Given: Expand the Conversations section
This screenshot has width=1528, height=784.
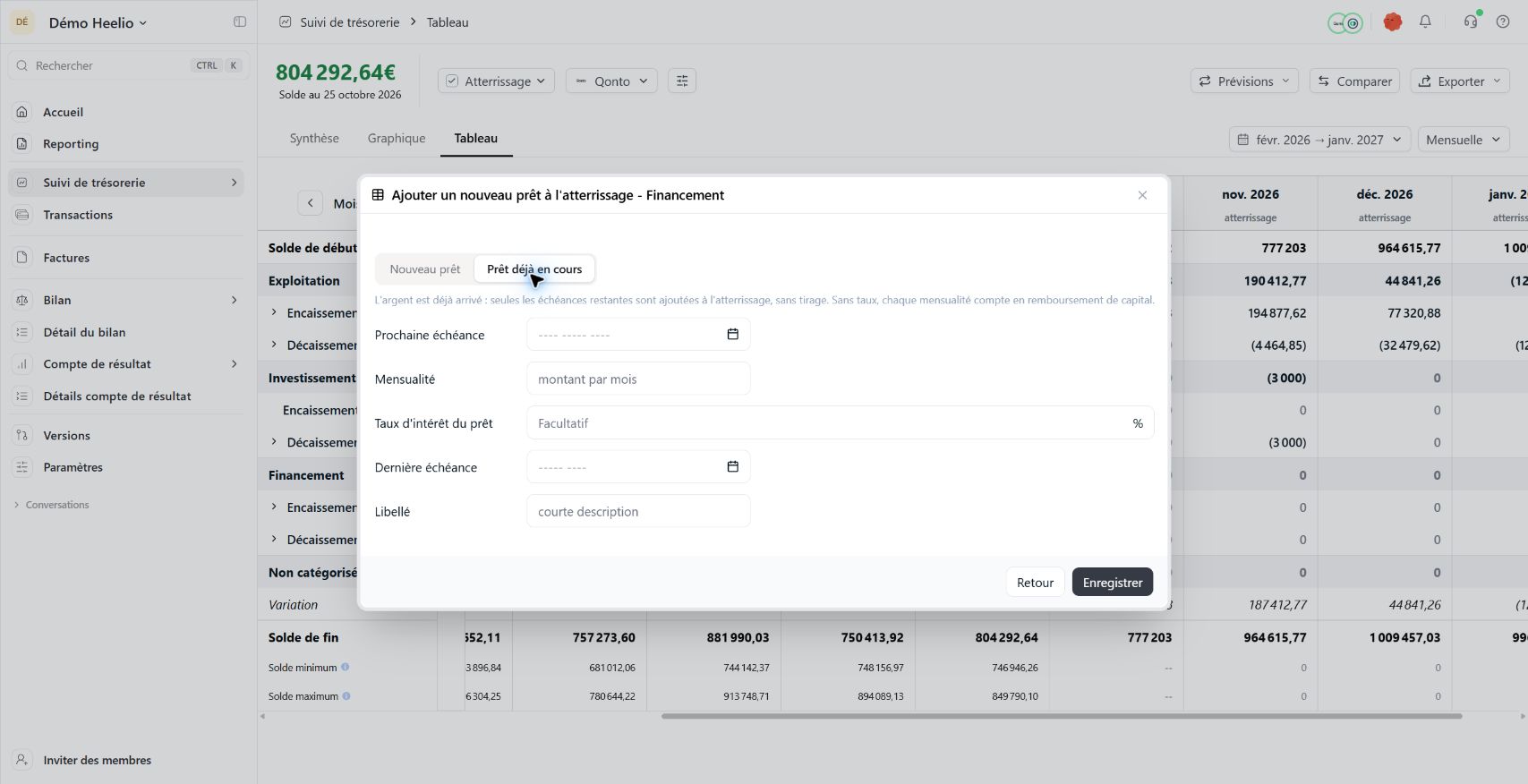Looking at the screenshot, I should click(52, 505).
